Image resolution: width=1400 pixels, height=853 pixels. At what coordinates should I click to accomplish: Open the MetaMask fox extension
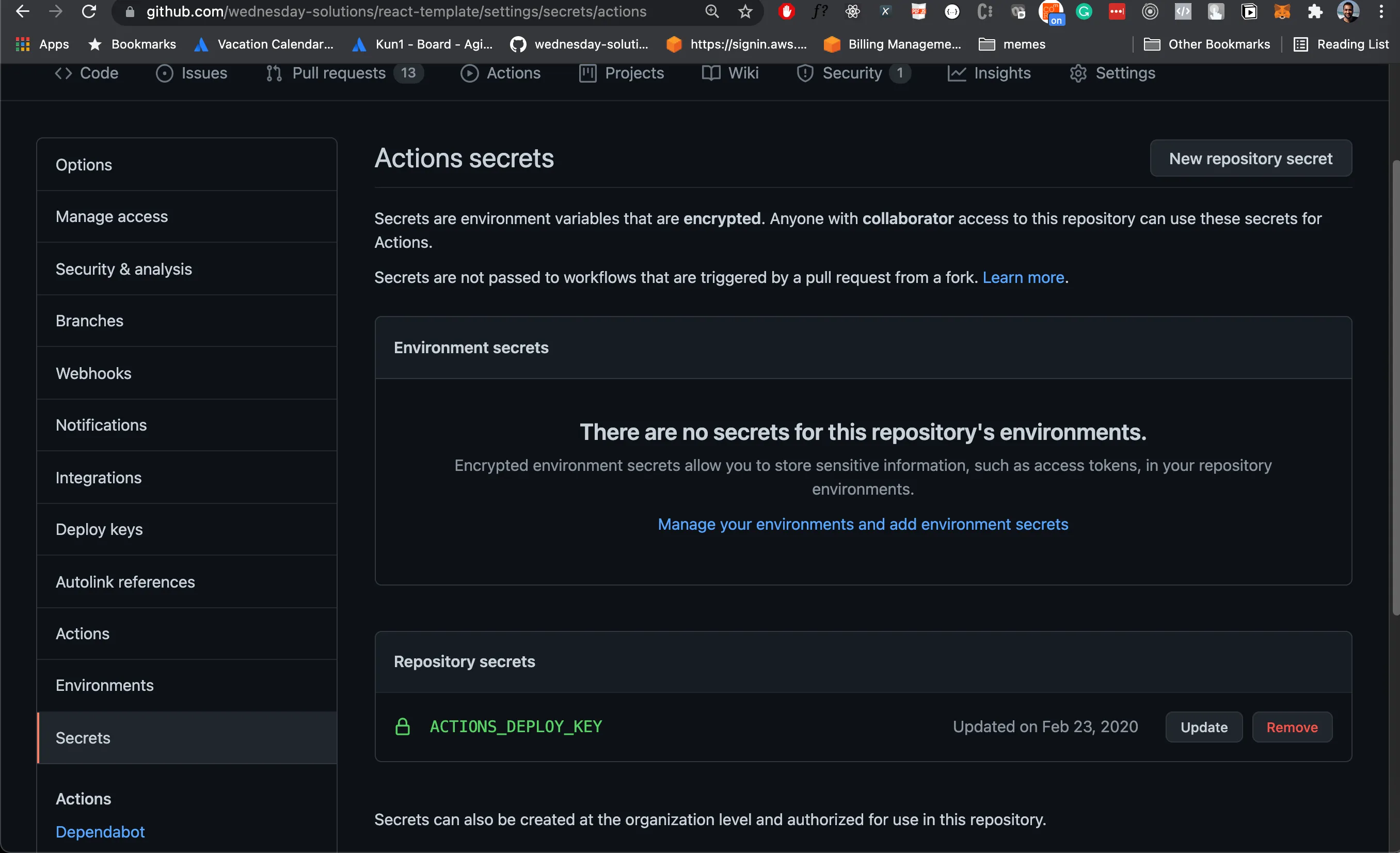point(1282,11)
